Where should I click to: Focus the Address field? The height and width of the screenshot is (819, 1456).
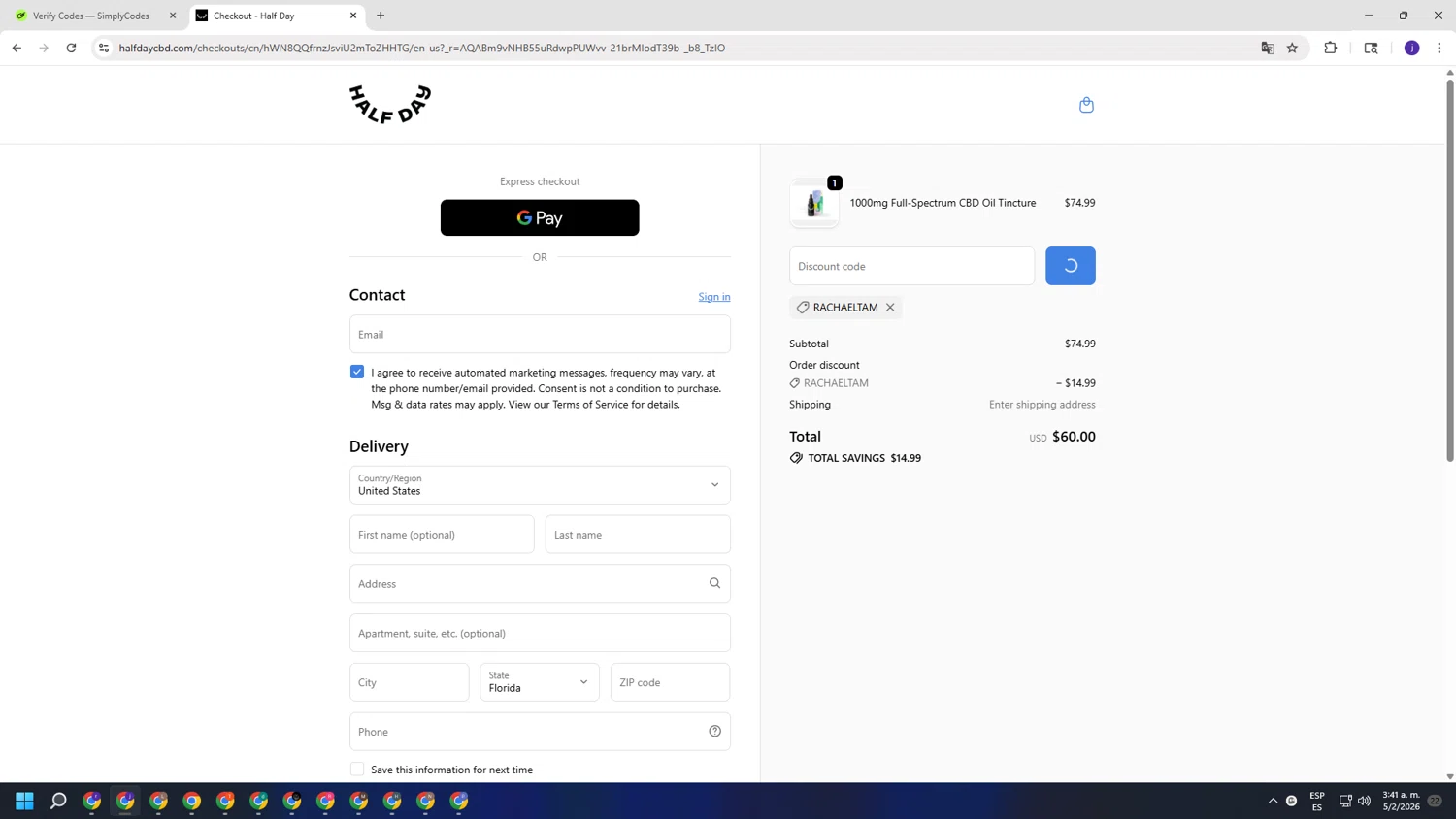540,583
